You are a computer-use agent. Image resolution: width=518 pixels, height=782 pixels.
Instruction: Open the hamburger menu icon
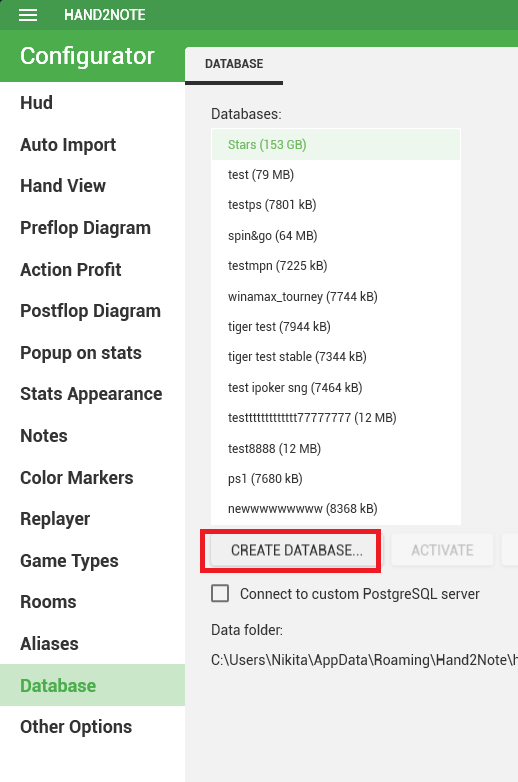point(28,15)
